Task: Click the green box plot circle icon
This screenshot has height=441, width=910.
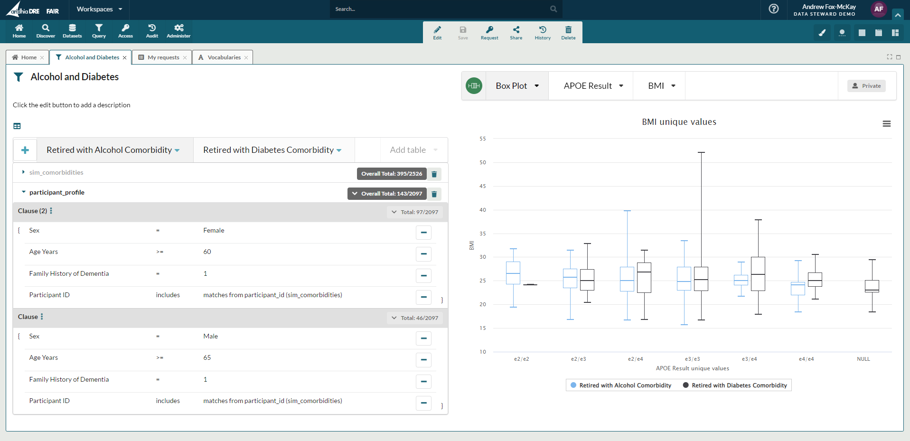Action: (x=474, y=86)
